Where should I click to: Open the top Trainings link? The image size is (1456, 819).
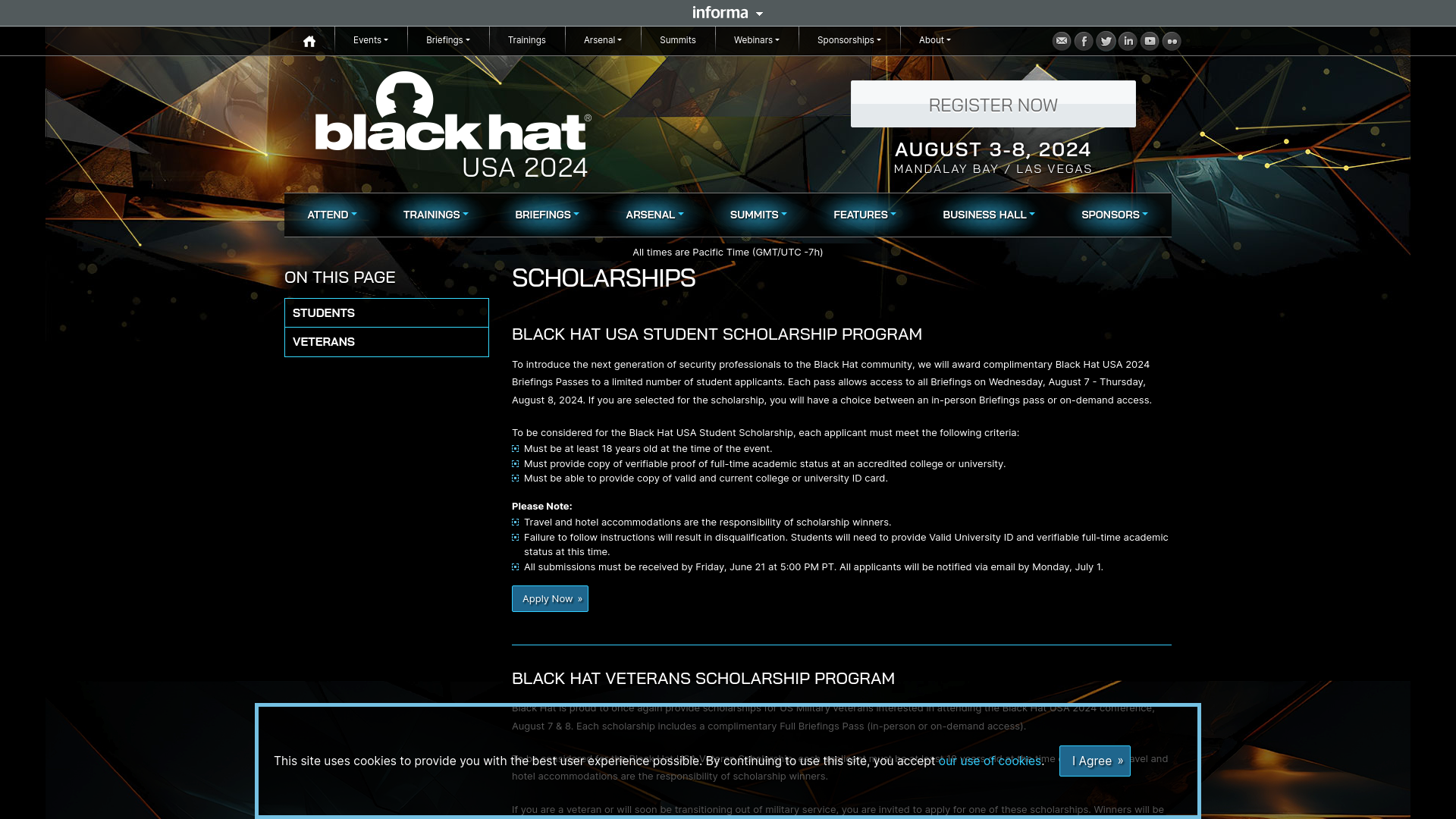pos(527,40)
